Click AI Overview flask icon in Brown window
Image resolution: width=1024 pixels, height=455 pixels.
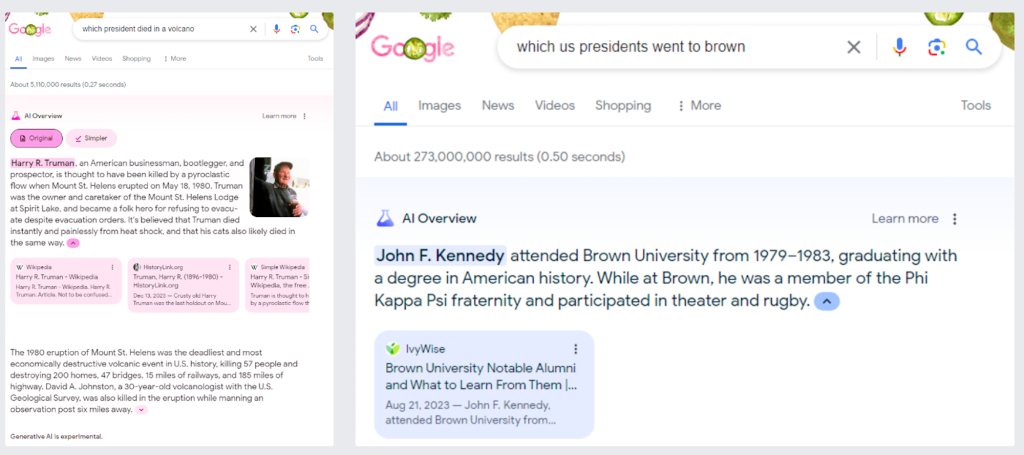[385, 218]
